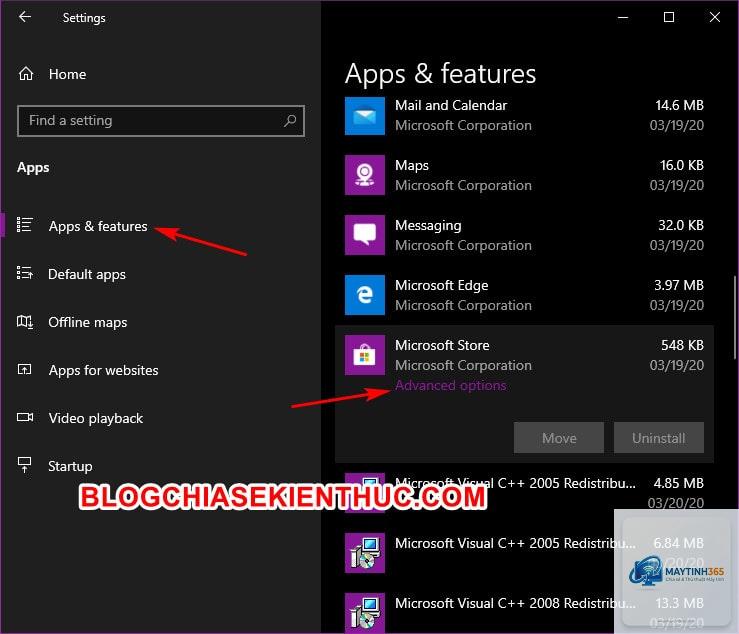
Task: Click the 6.84 MB Visual C++ 2005 installer icon
Action: [x=364, y=553]
